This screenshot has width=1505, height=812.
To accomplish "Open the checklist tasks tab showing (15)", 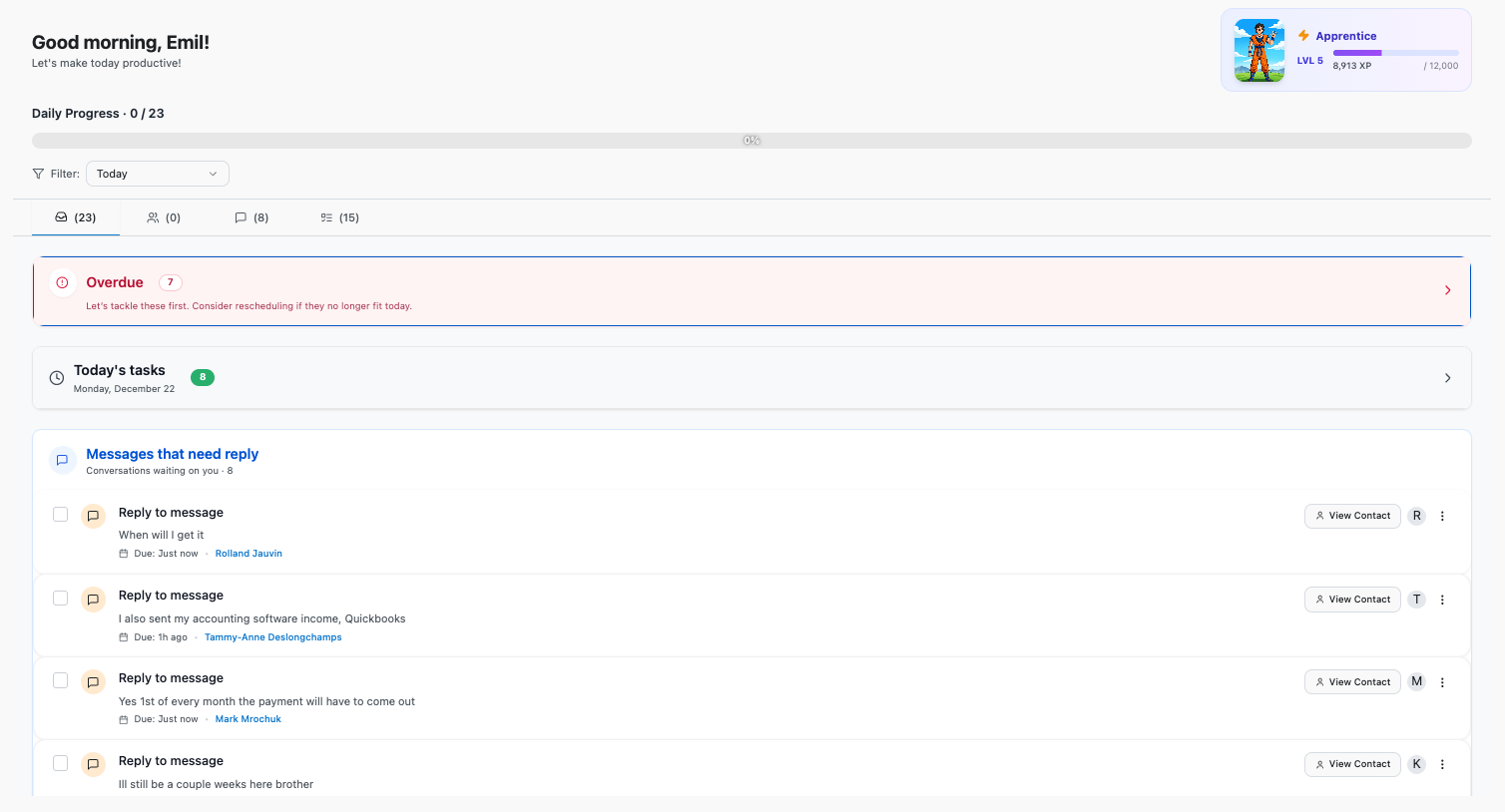I will [339, 217].
